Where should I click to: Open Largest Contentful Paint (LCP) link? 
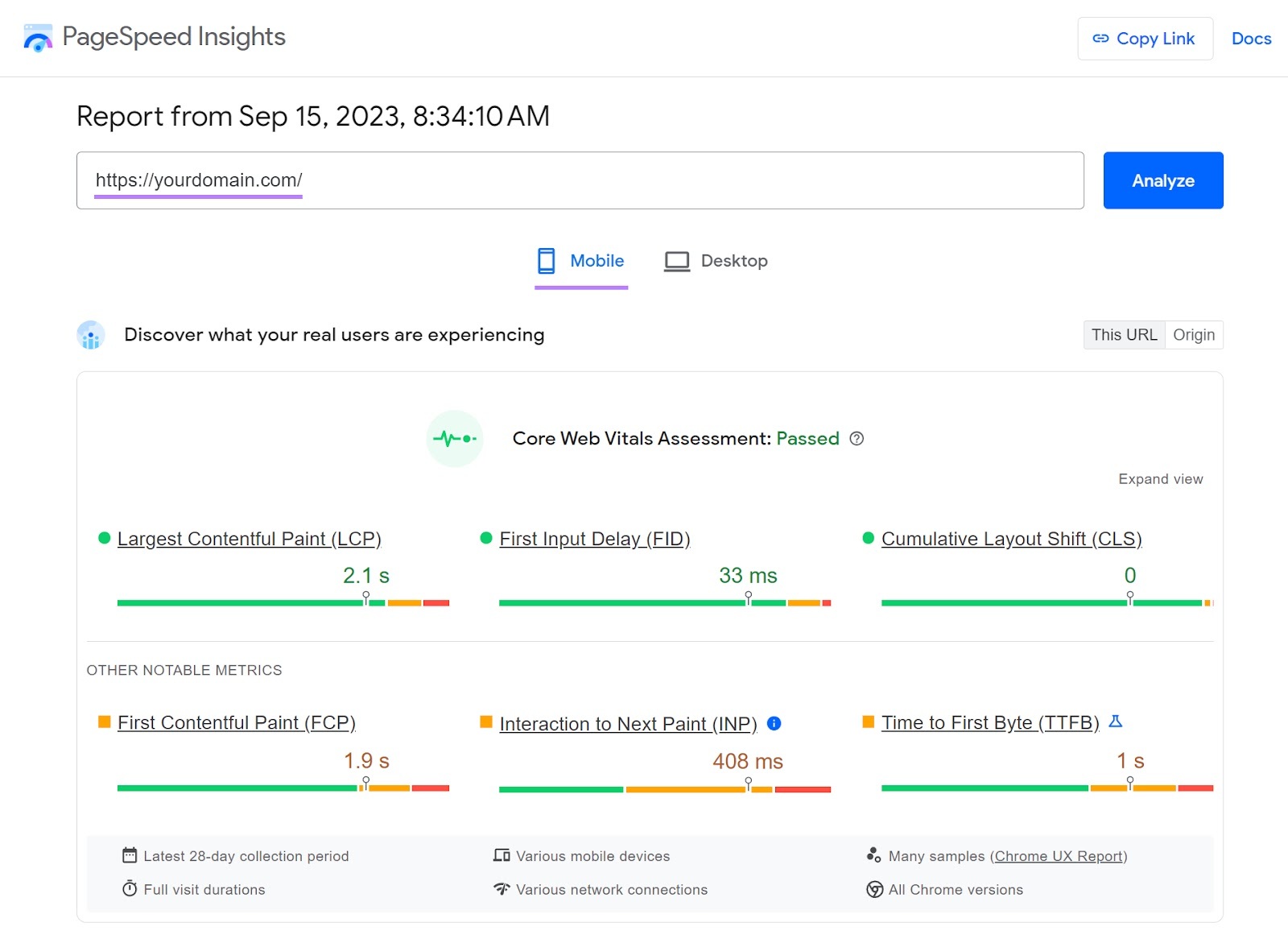point(249,539)
